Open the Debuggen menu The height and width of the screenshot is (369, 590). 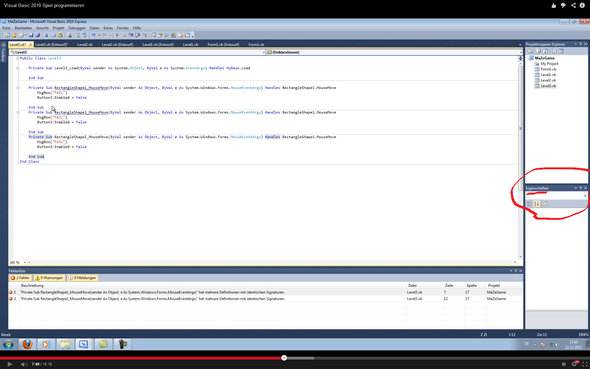77,28
